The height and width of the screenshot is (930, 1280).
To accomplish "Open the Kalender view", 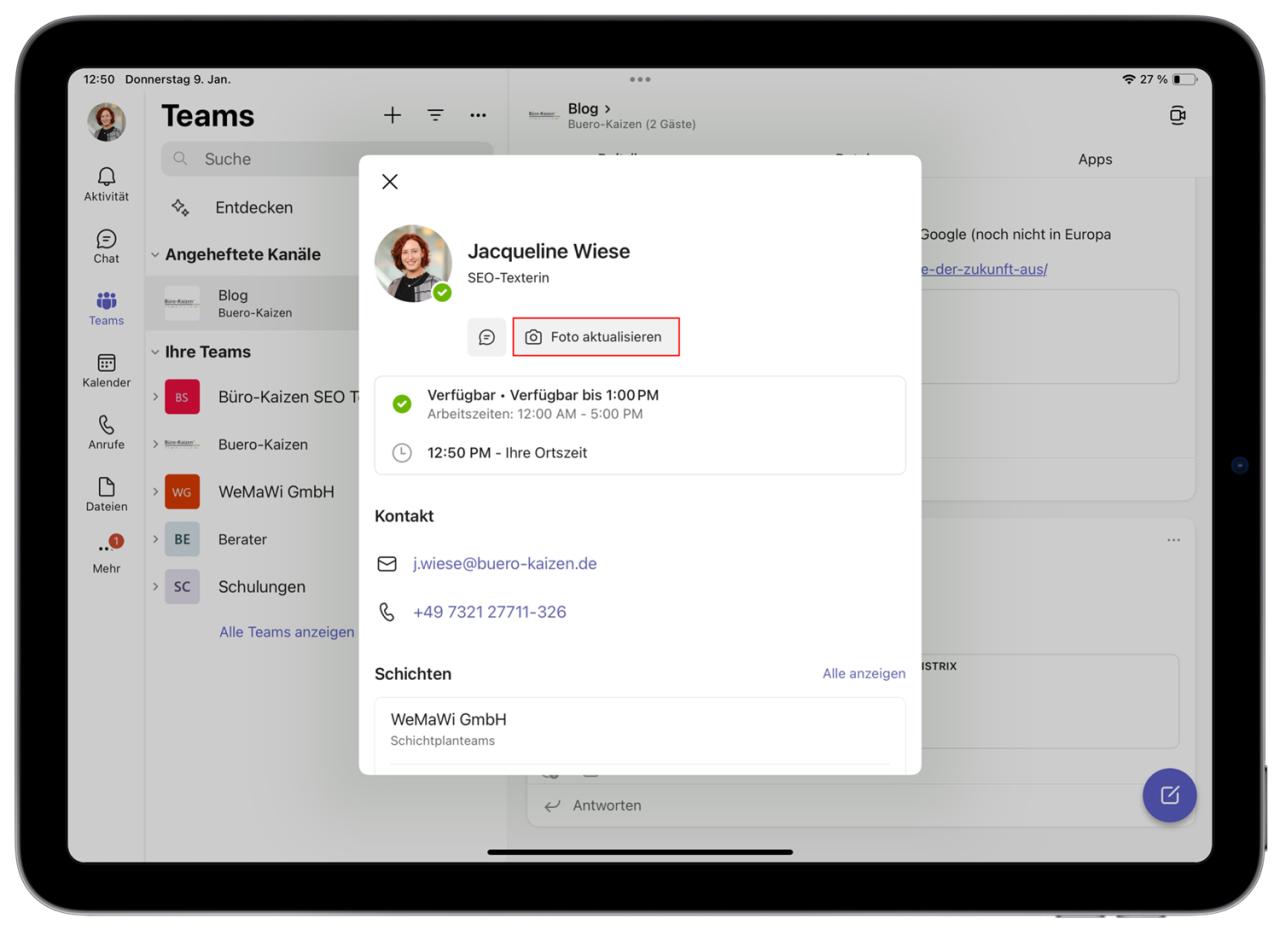I will [105, 370].
